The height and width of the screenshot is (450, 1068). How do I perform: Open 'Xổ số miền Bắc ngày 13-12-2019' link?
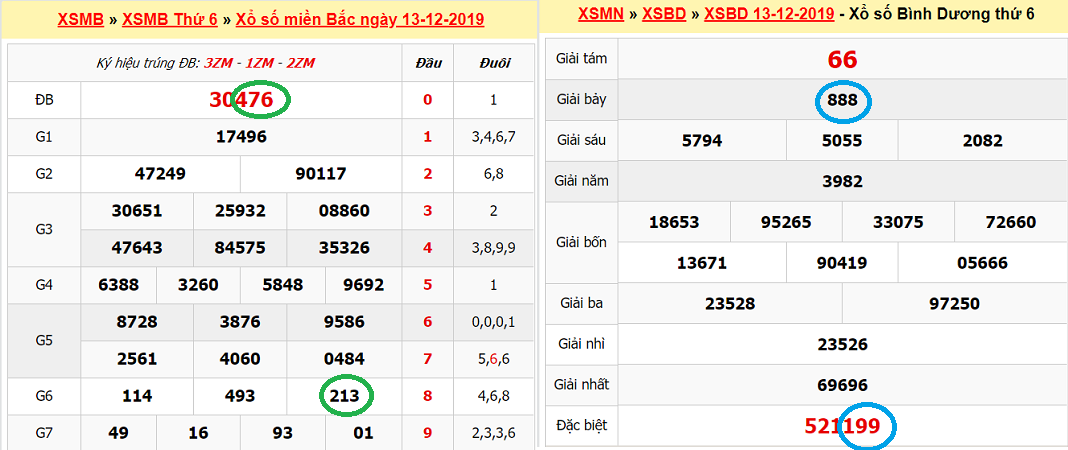pyautogui.click(x=360, y=19)
